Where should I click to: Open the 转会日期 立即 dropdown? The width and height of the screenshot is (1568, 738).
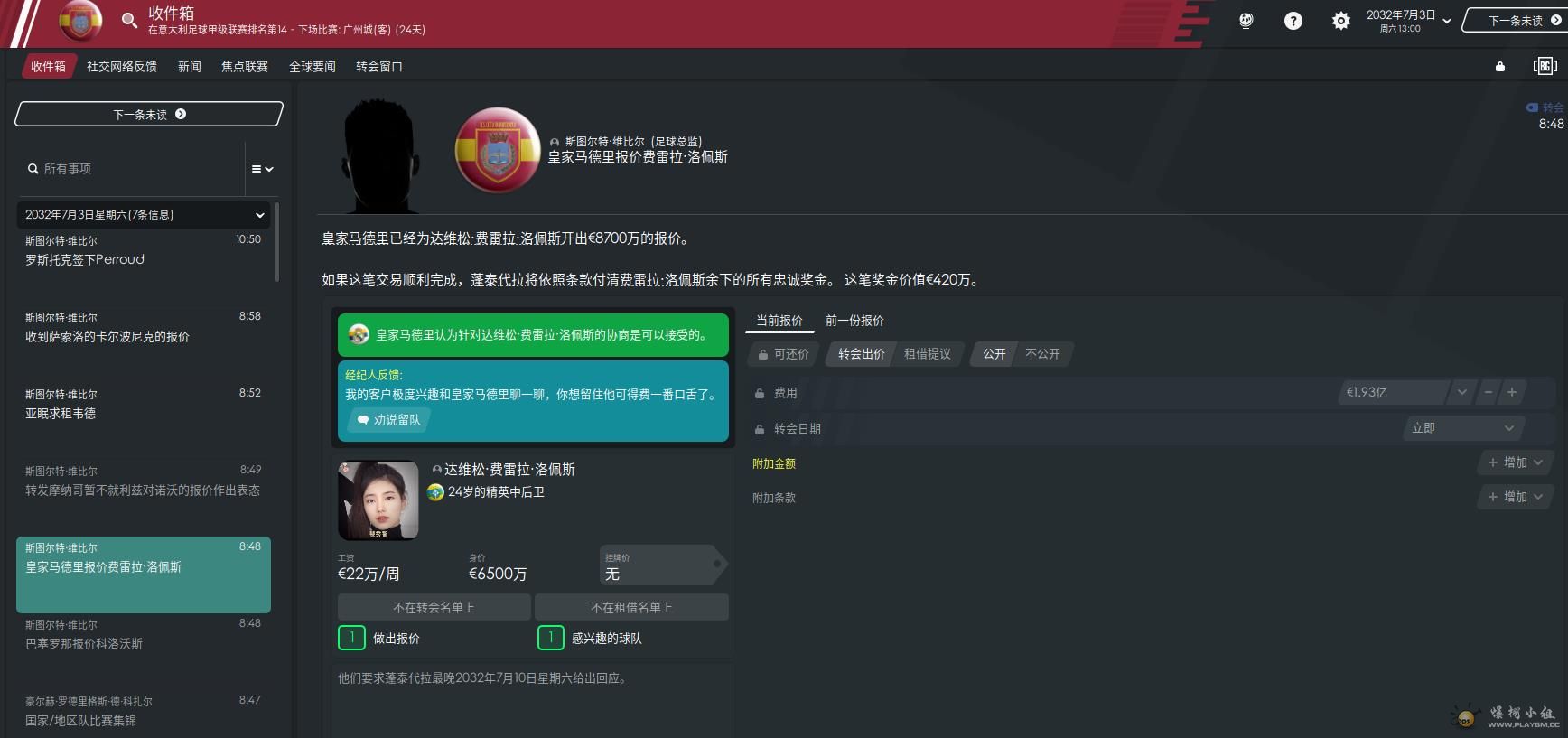[x=1461, y=428]
